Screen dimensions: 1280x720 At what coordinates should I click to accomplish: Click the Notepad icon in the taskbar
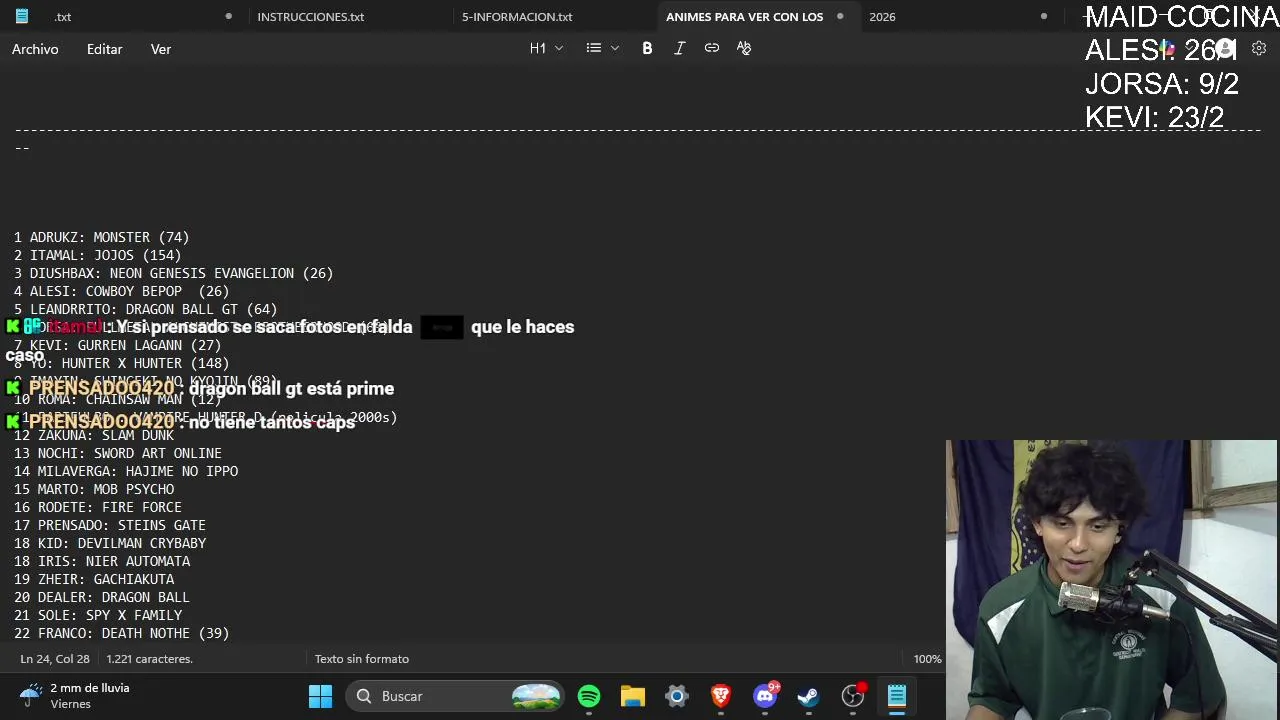pyautogui.click(x=897, y=696)
